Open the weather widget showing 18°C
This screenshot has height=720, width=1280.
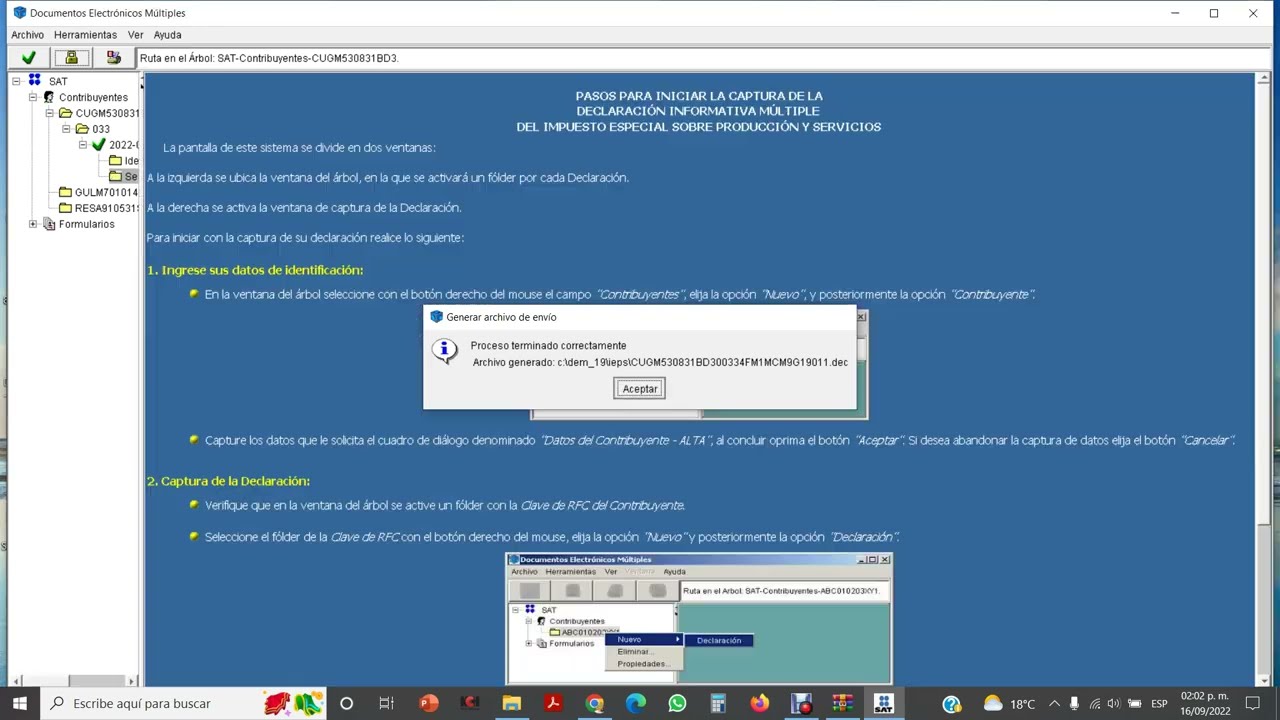pyautogui.click(x=1008, y=704)
